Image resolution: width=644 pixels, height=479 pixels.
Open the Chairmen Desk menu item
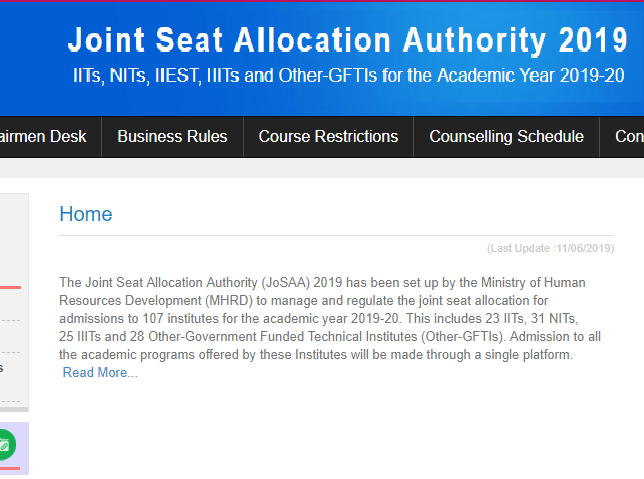tap(44, 137)
